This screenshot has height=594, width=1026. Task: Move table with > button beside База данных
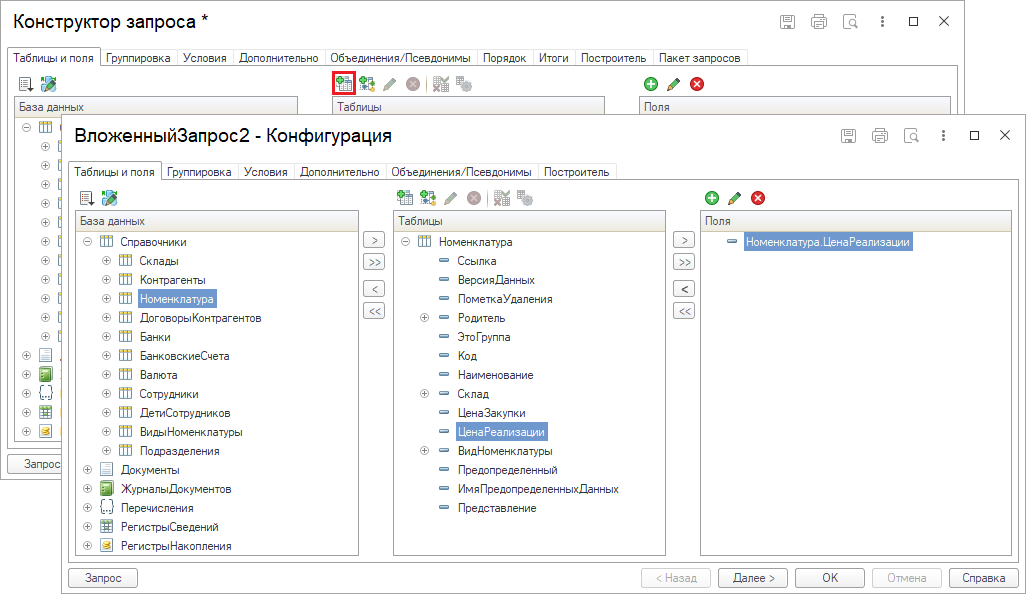click(x=374, y=240)
